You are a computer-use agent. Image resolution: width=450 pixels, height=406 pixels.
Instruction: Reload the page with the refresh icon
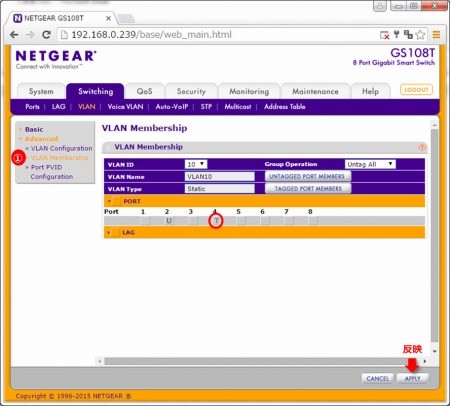click(x=46, y=35)
